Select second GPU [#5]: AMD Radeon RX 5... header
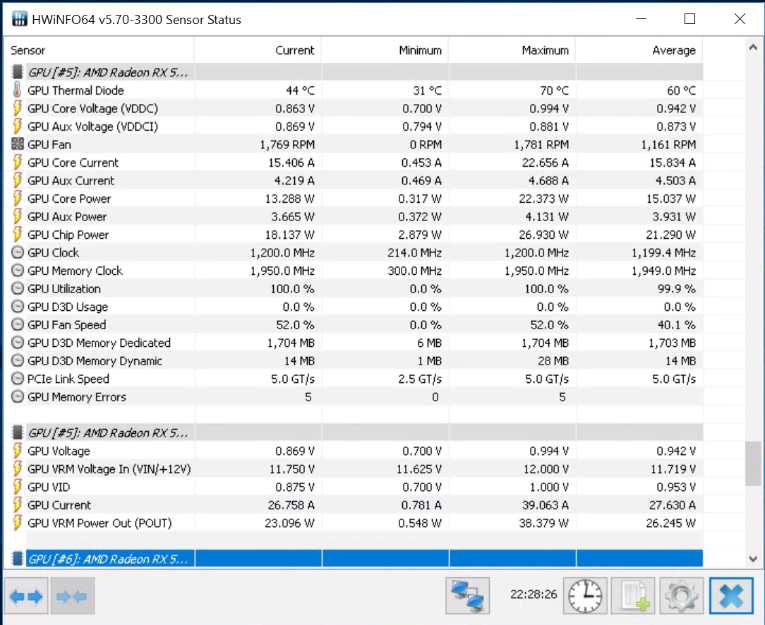This screenshot has height=625, width=765. [x=108, y=433]
